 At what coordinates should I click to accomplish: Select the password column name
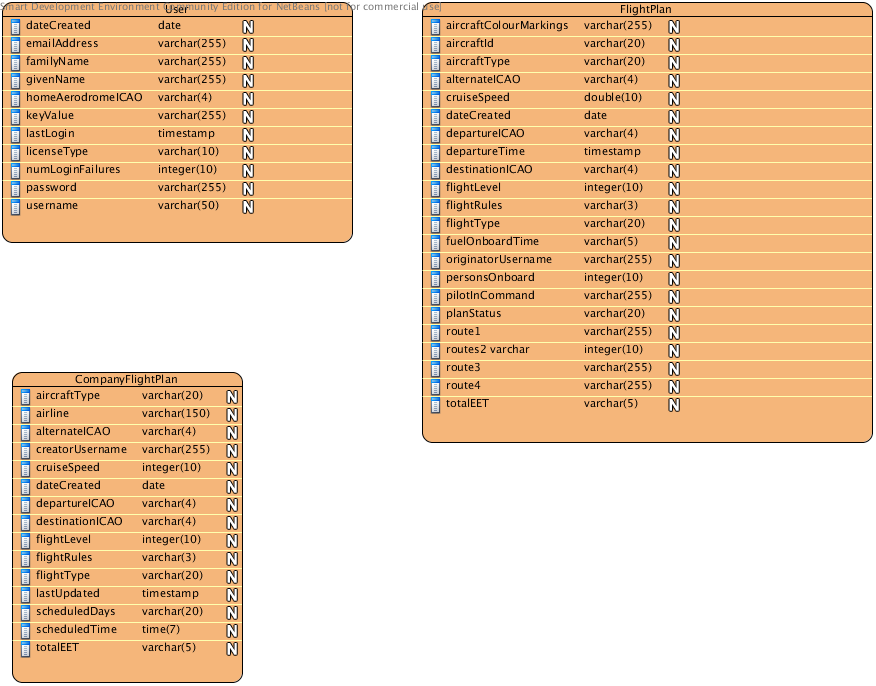[x=51, y=187]
